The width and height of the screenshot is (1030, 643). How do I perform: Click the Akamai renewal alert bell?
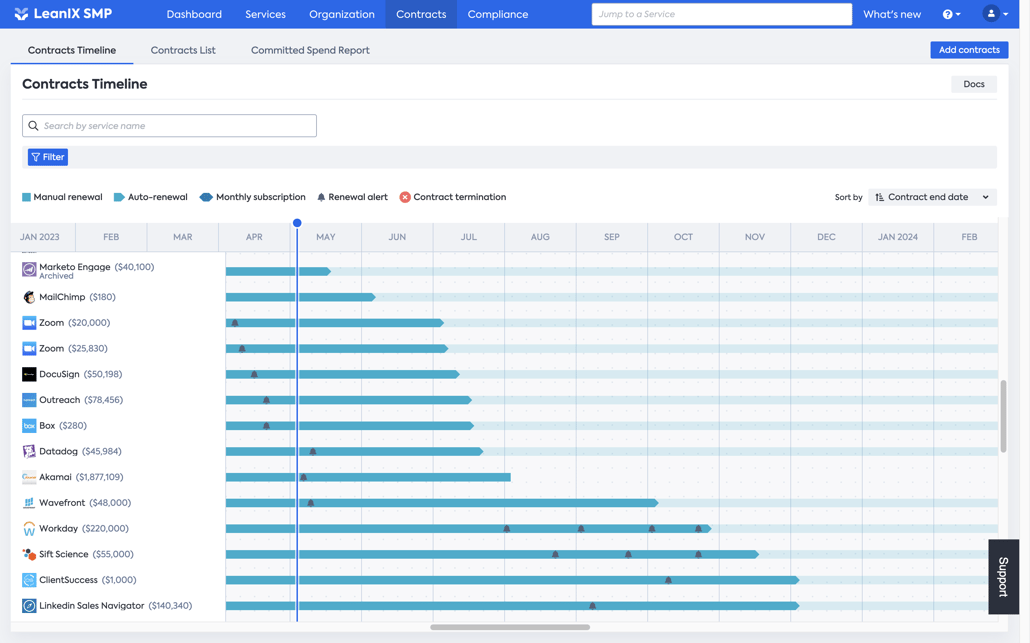[x=303, y=477]
